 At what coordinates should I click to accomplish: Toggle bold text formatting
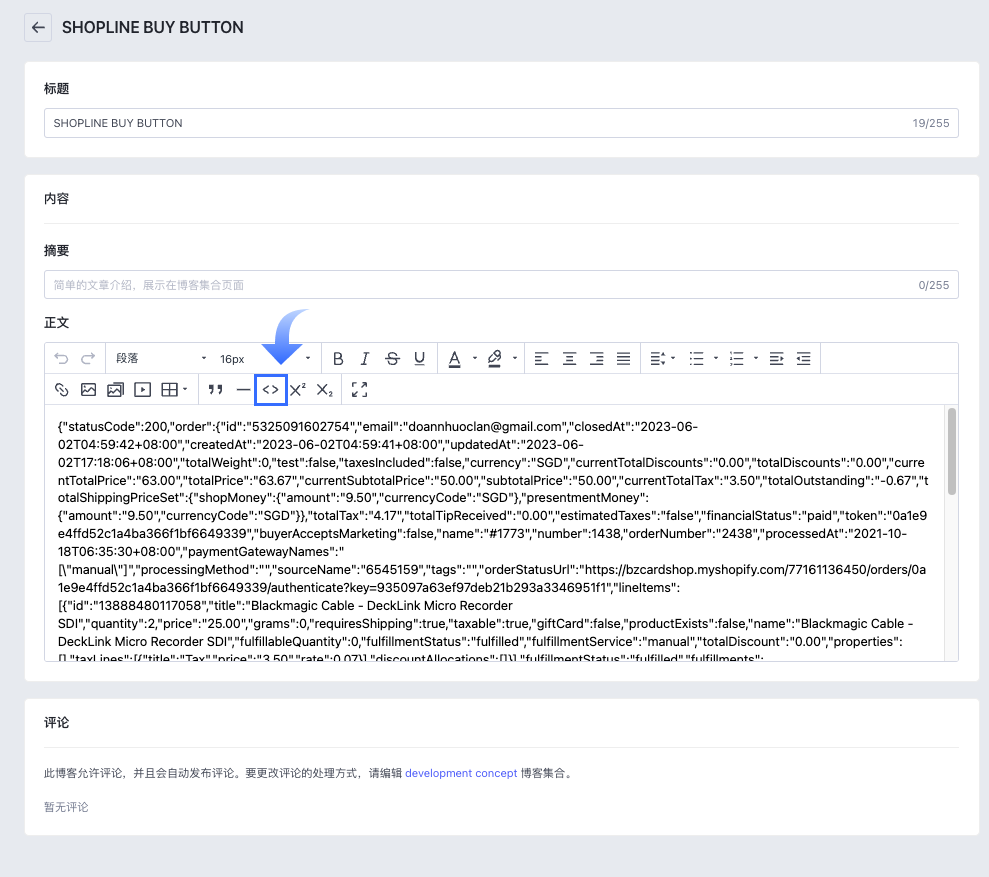pyautogui.click(x=338, y=359)
